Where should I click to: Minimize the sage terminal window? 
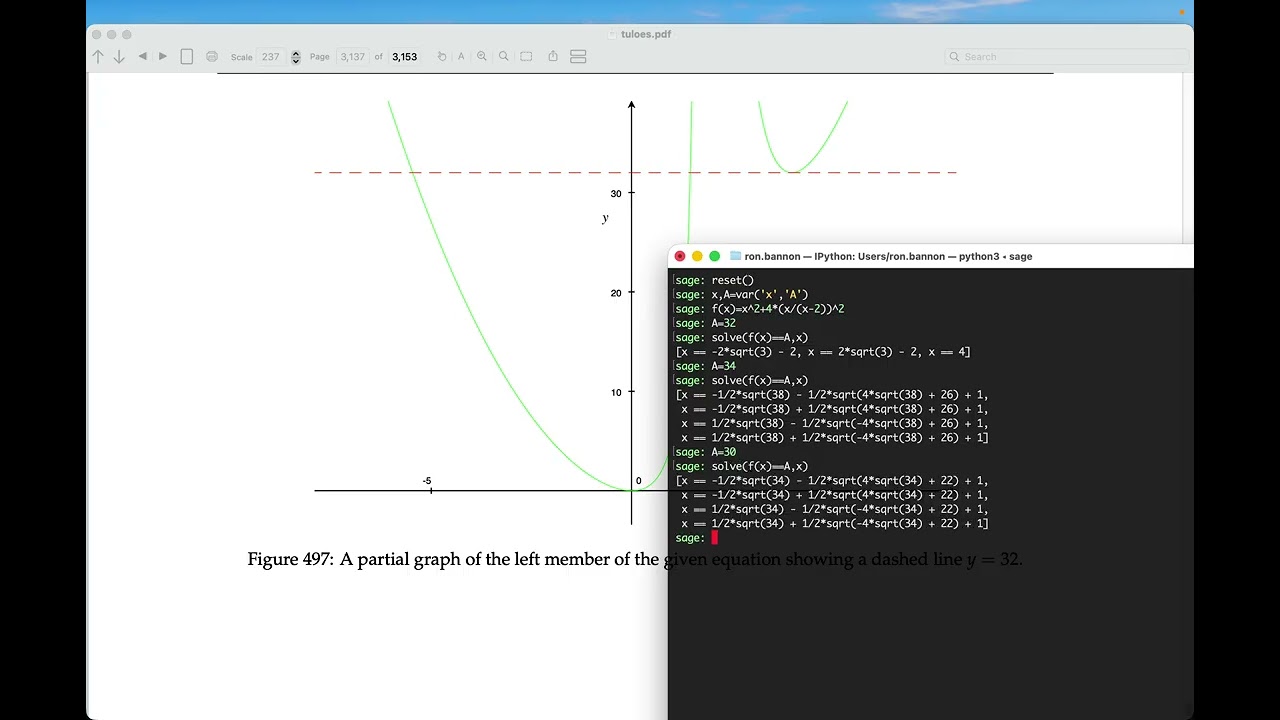[697, 257]
